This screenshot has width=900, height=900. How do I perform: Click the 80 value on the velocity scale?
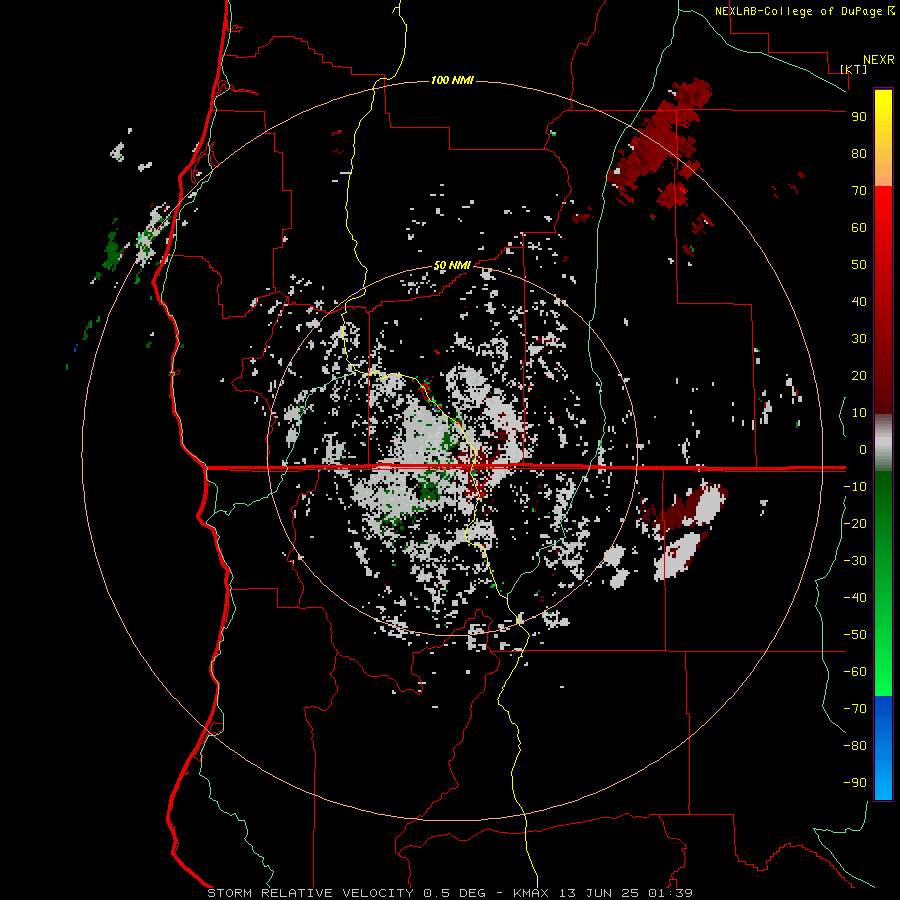click(859, 153)
